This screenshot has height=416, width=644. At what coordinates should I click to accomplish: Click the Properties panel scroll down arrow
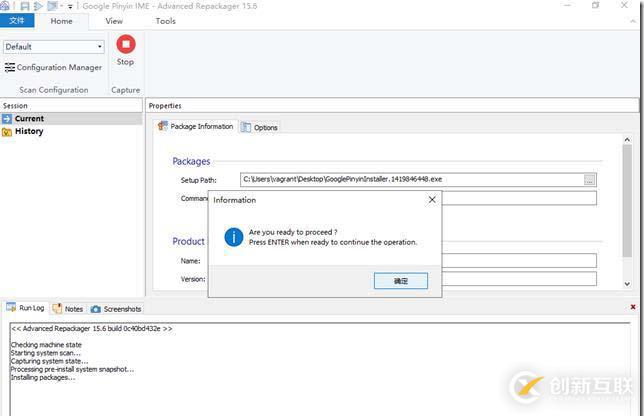pos(627,284)
